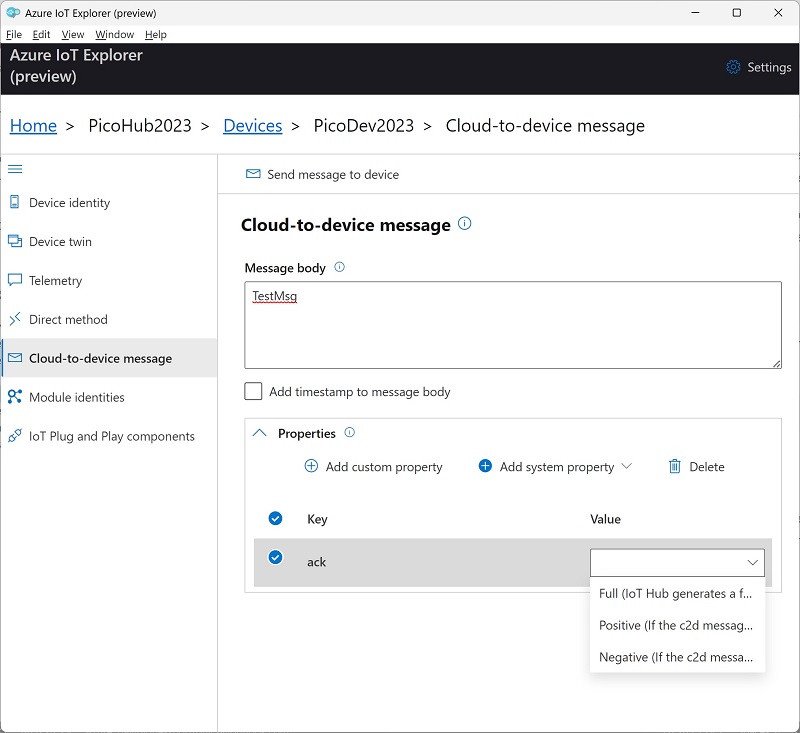
Task: Click info icon beside Message body label
Action: pyautogui.click(x=339, y=267)
